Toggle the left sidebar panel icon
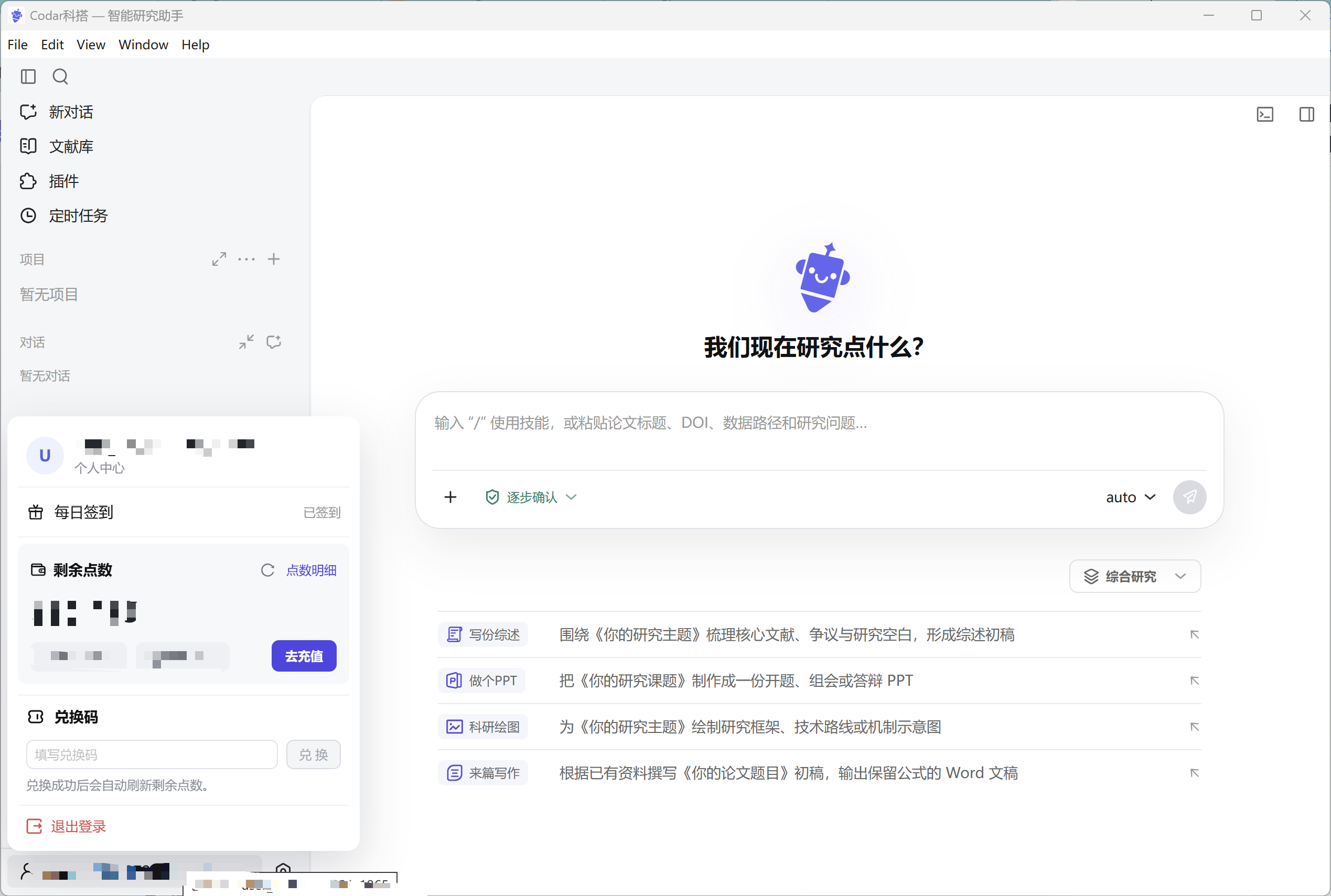Screen dimensions: 1331x896 pyautogui.click(x=28, y=77)
